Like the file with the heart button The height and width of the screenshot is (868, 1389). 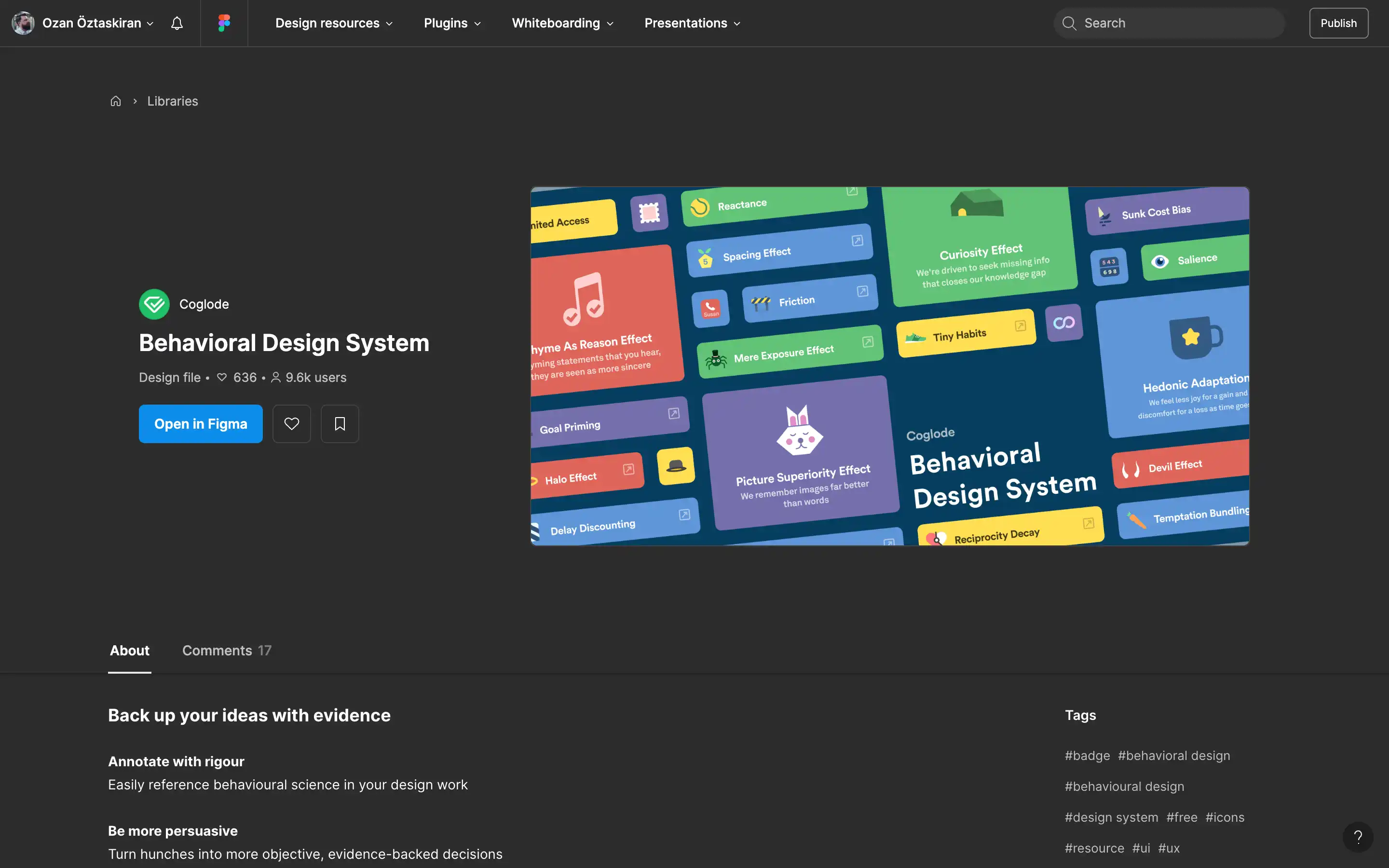[292, 424]
